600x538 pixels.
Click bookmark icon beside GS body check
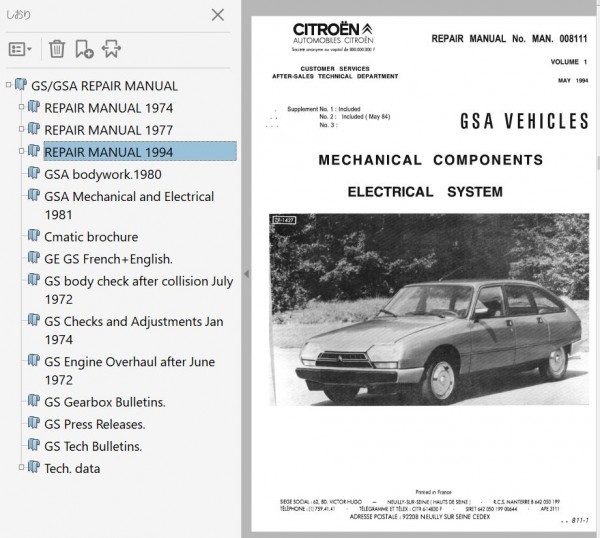(34, 279)
